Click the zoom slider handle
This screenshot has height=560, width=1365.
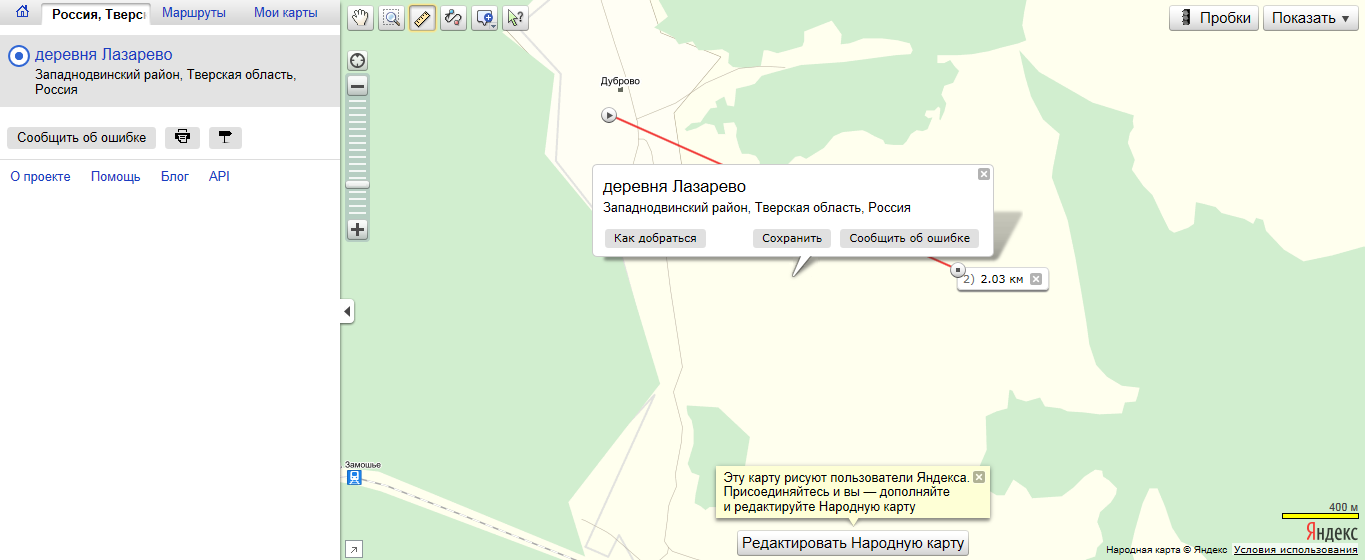point(358,184)
